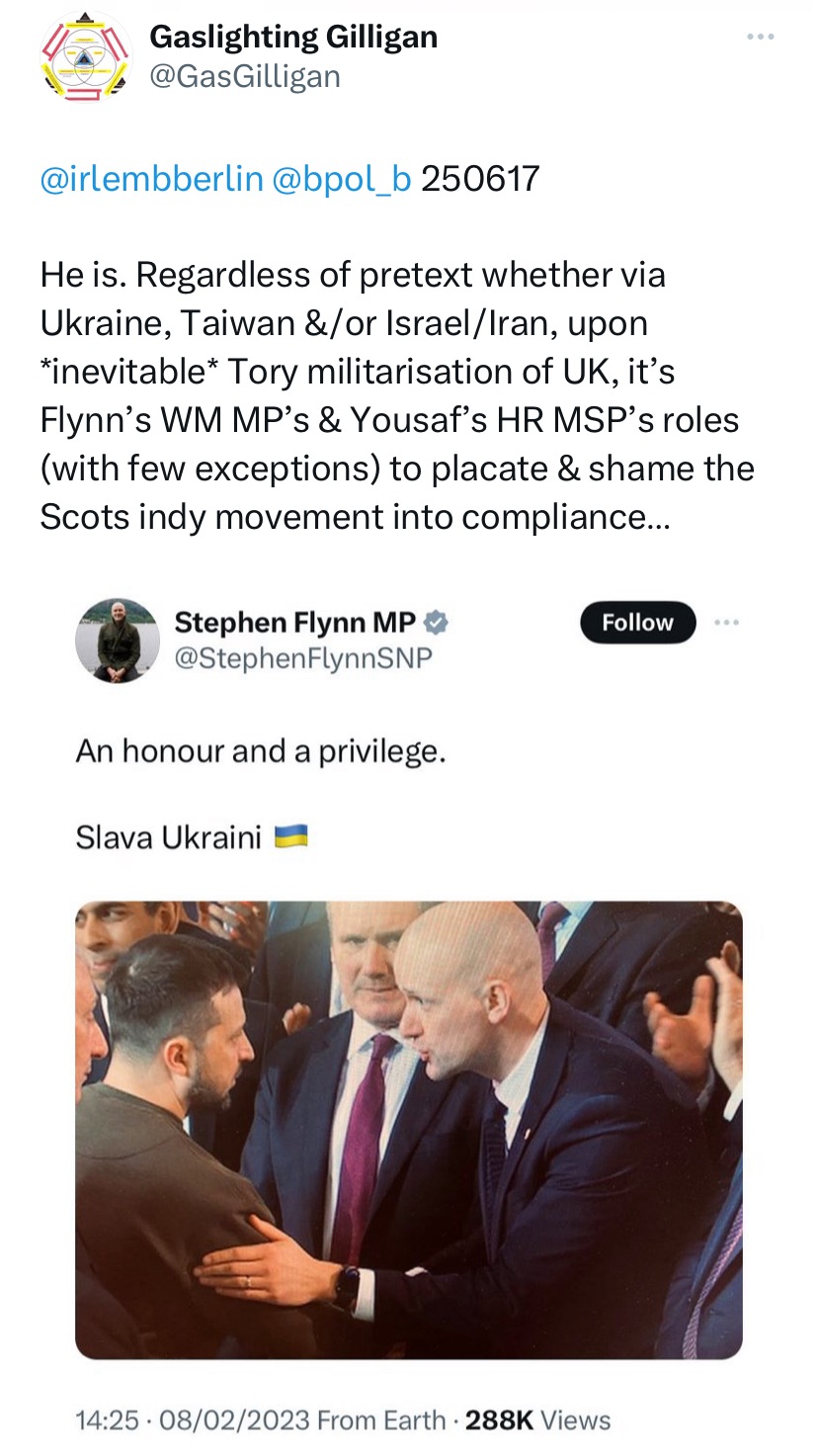The width and height of the screenshot is (818, 1456).
Task: Tap the Gaslighting Gilligan display name
Action: click(292, 38)
